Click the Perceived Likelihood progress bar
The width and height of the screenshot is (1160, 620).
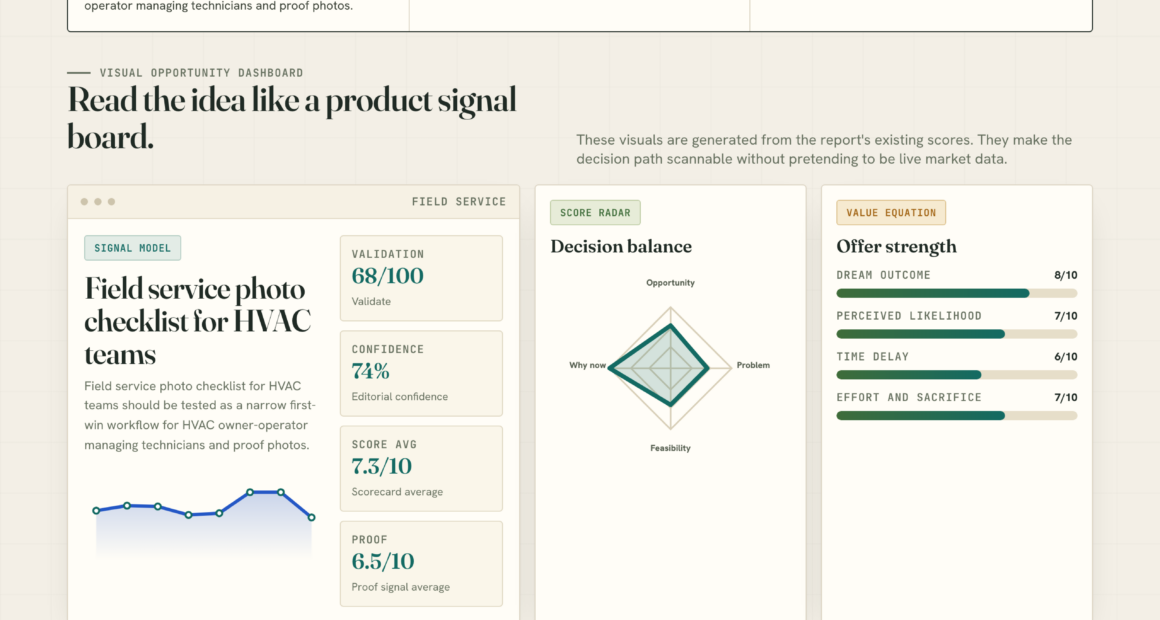point(957,334)
